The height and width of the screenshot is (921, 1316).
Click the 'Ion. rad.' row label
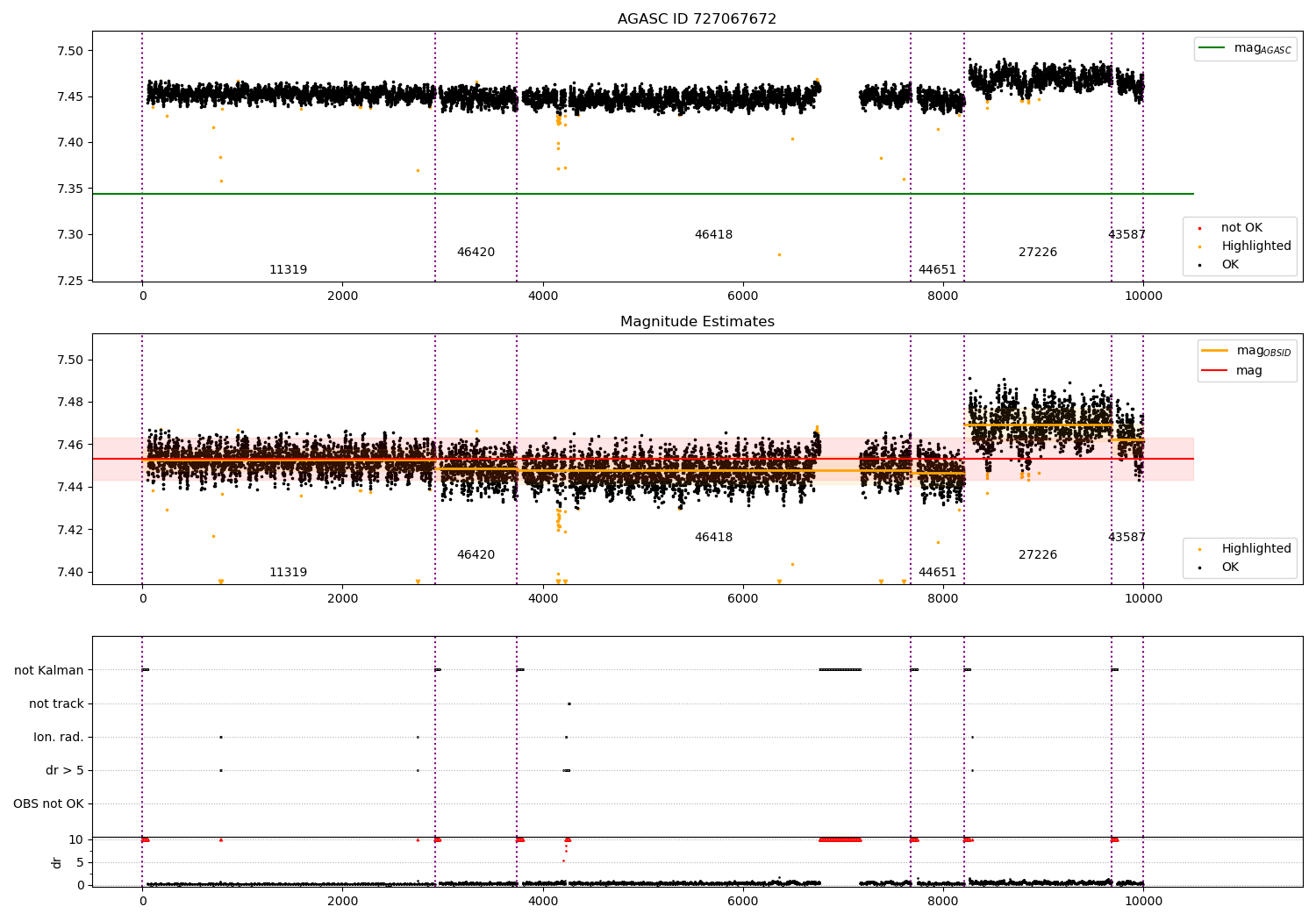coord(59,738)
